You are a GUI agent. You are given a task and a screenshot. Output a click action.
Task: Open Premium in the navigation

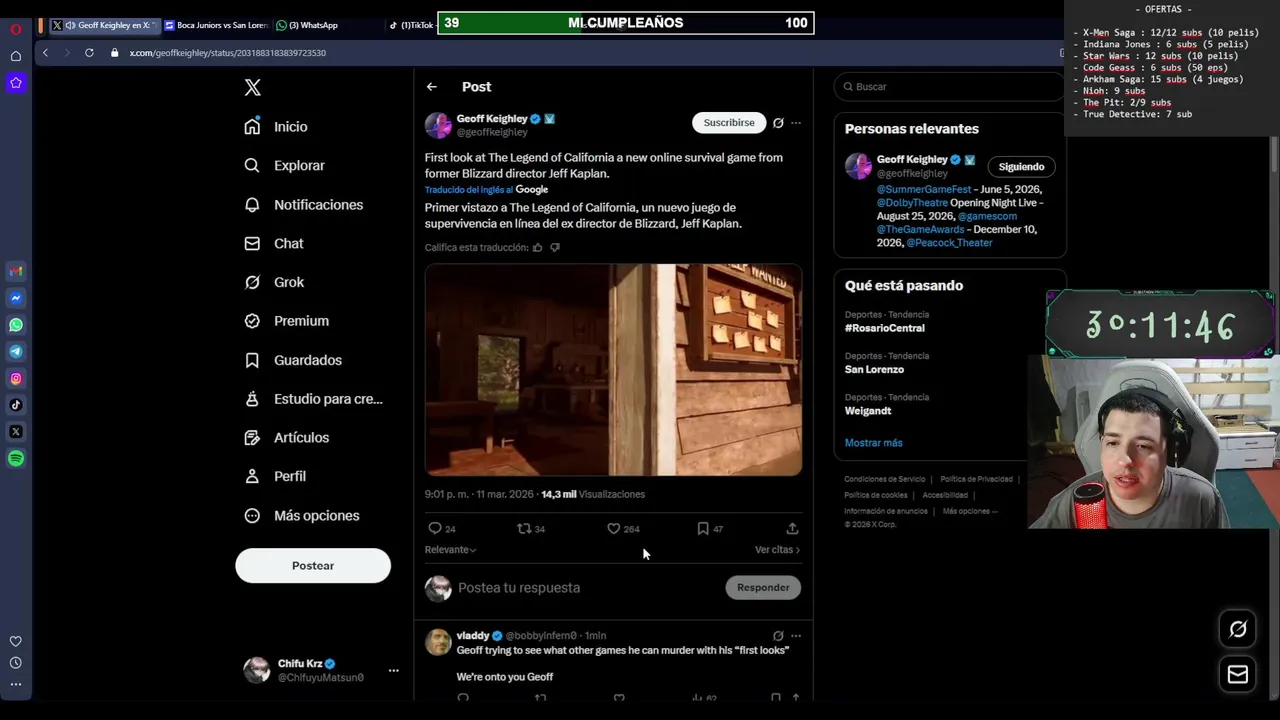(x=287, y=321)
